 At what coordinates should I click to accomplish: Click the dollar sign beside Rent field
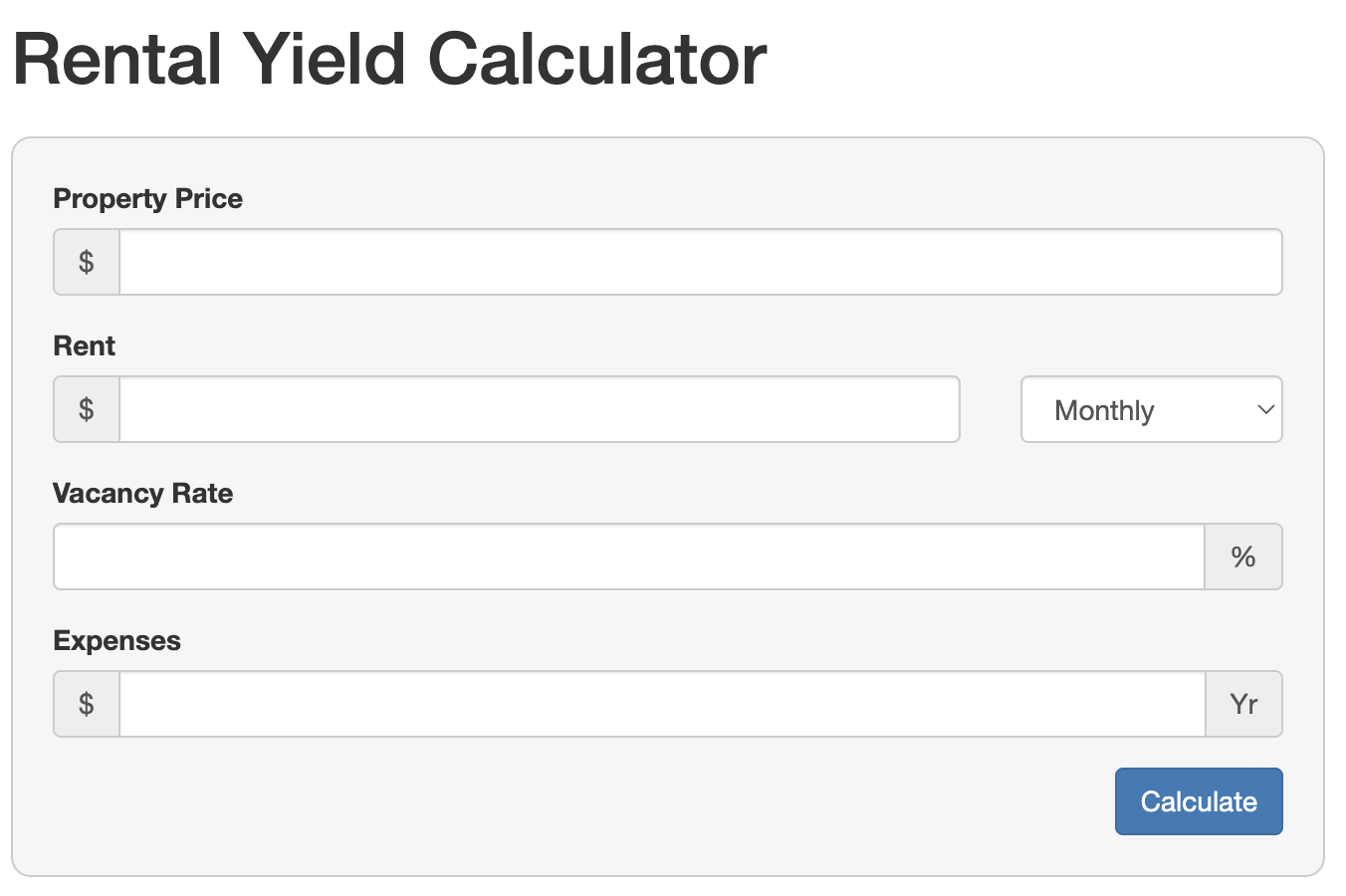point(87,409)
